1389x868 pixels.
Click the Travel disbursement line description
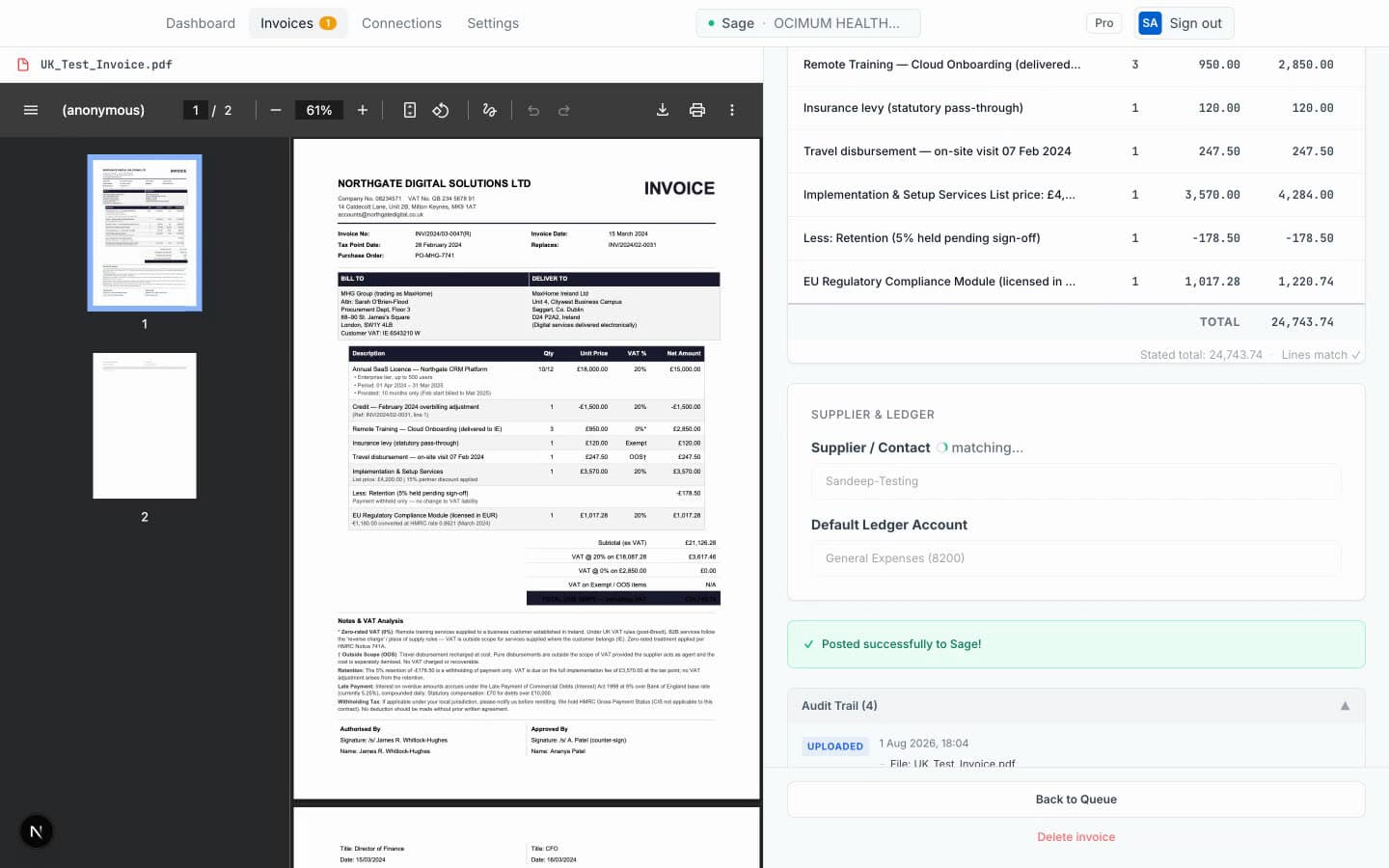937,151
